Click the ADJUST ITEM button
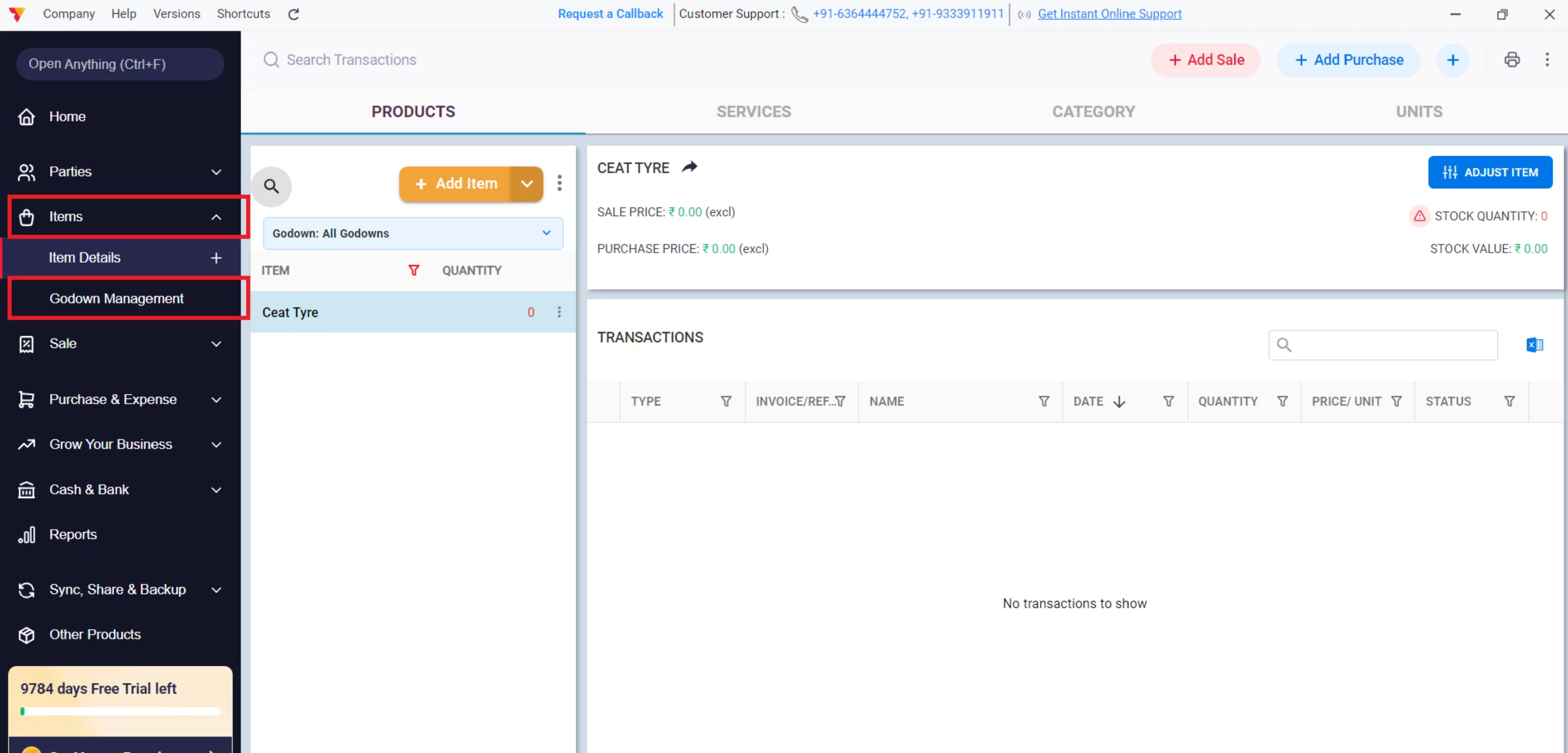1568x753 pixels. [x=1490, y=173]
